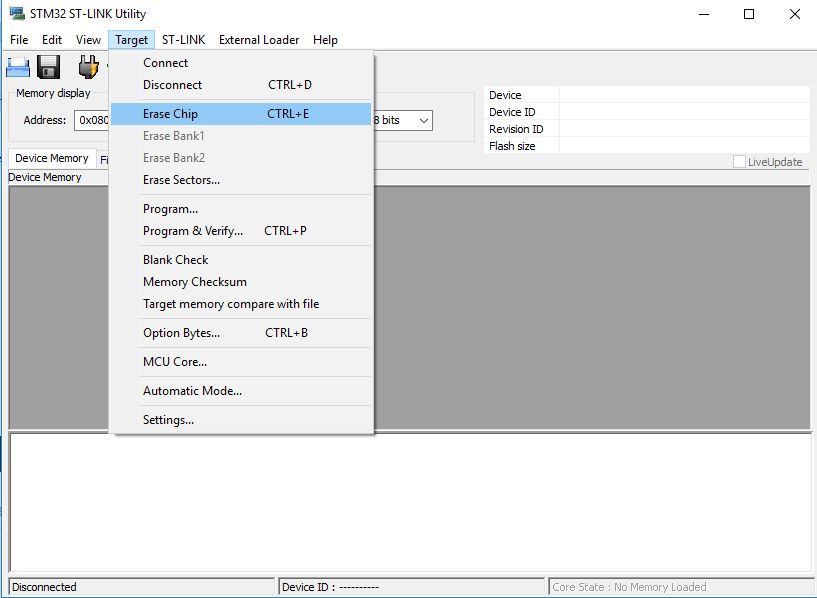This screenshot has width=817, height=598.
Task: Close the ST-LINK Utility window
Action: click(x=795, y=14)
